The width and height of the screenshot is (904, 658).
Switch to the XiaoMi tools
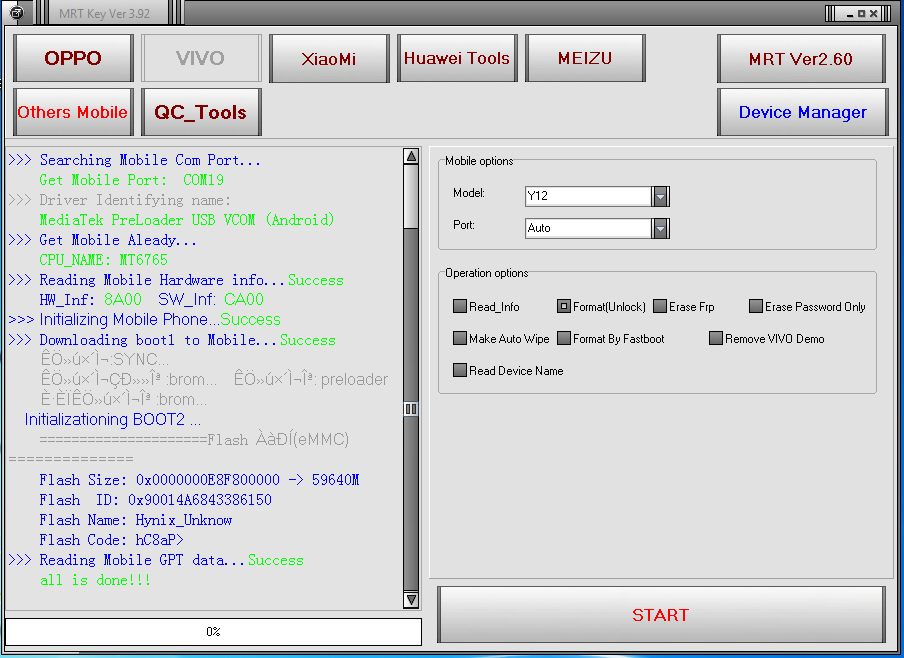tap(329, 58)
